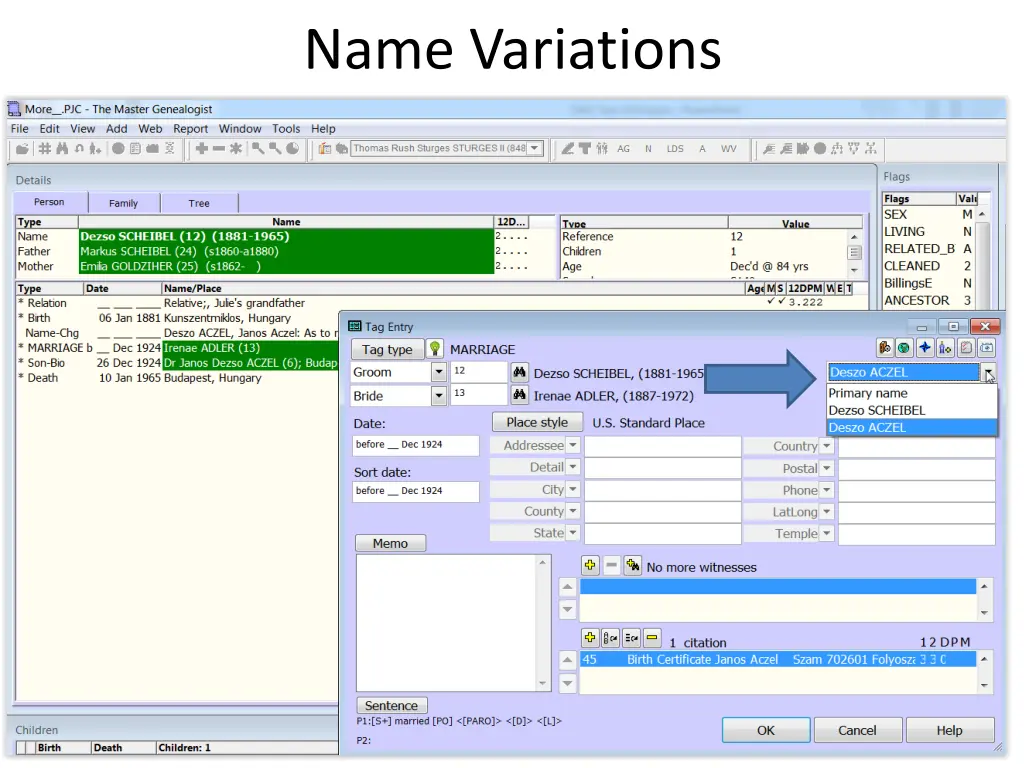Select Primary name from the dropdown list
1024x768 pixels.
click(912, 393)
